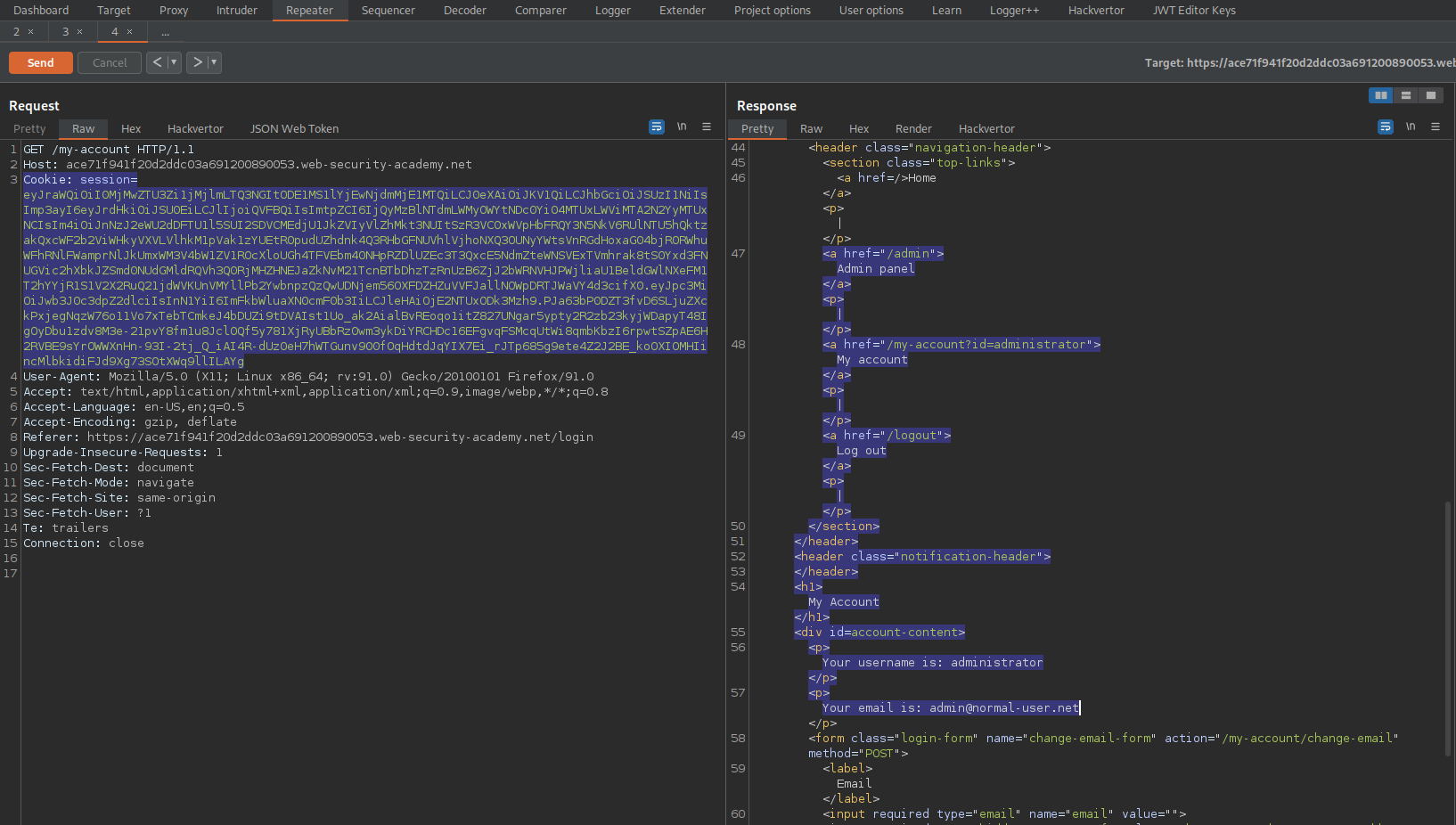The width and height of the screenshot is (1456, 825).
Task: Click the admin@normal-user.net email text
Action: point(1004,708)
